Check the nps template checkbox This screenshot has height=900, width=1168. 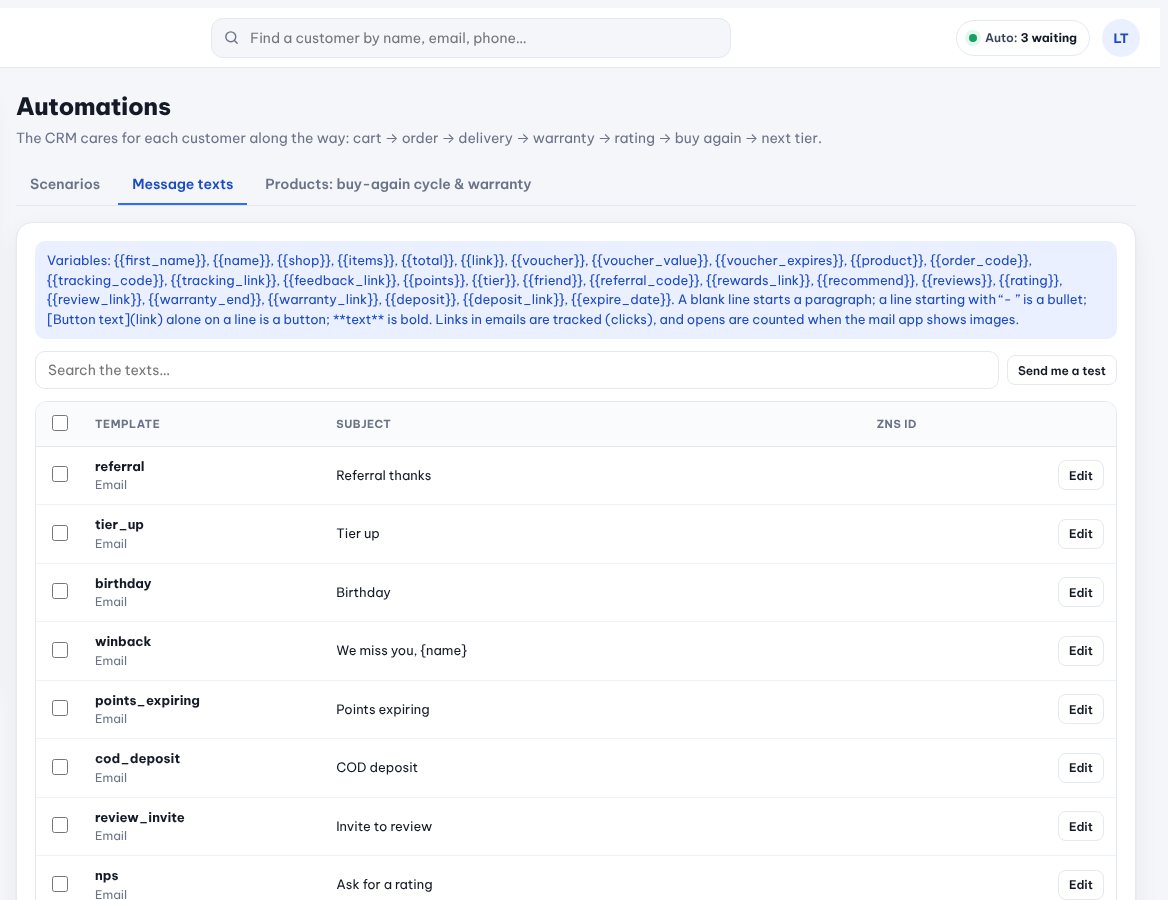[60, 884]
